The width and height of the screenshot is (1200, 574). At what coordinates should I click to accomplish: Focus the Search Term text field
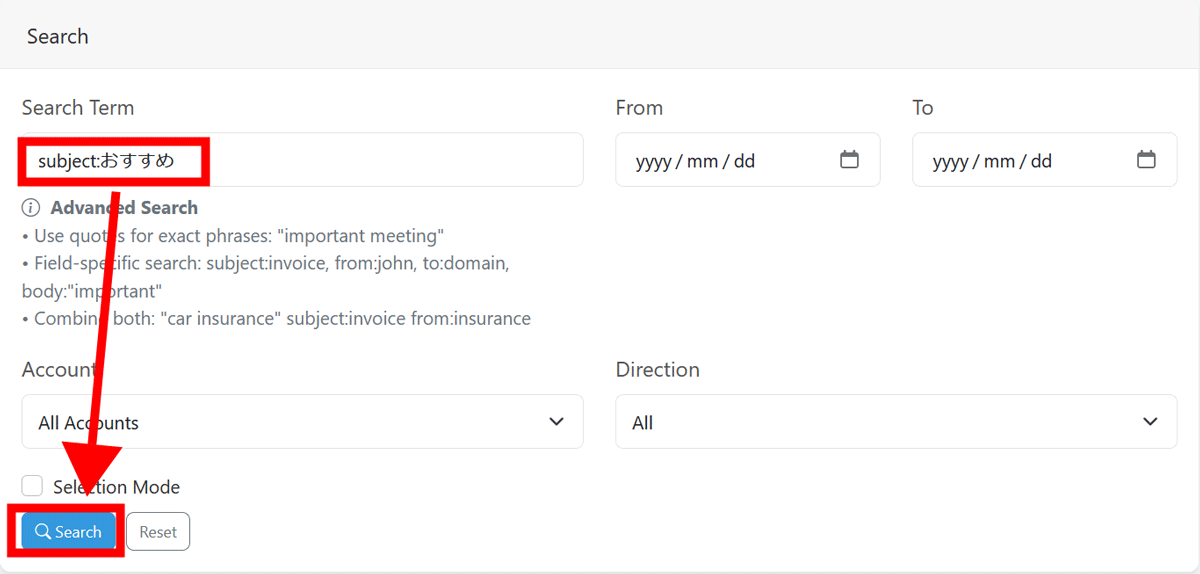click(x=390, y=160)
